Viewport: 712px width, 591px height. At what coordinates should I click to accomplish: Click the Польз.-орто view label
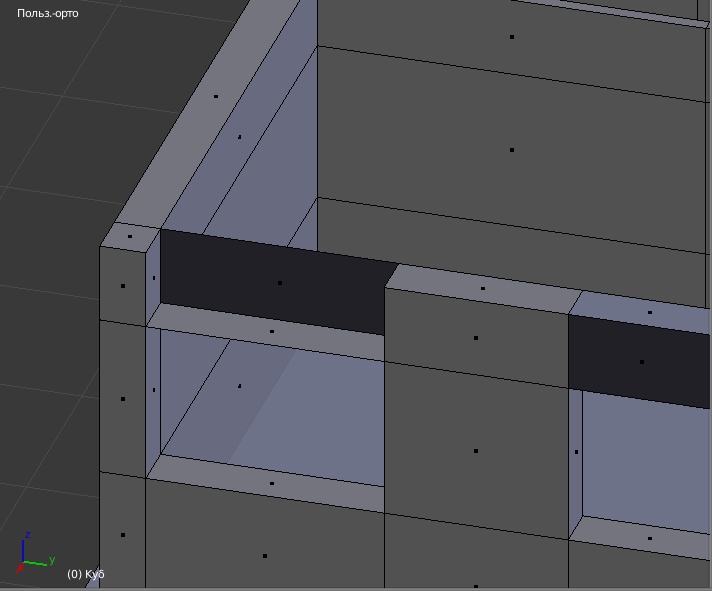(48, 13)
